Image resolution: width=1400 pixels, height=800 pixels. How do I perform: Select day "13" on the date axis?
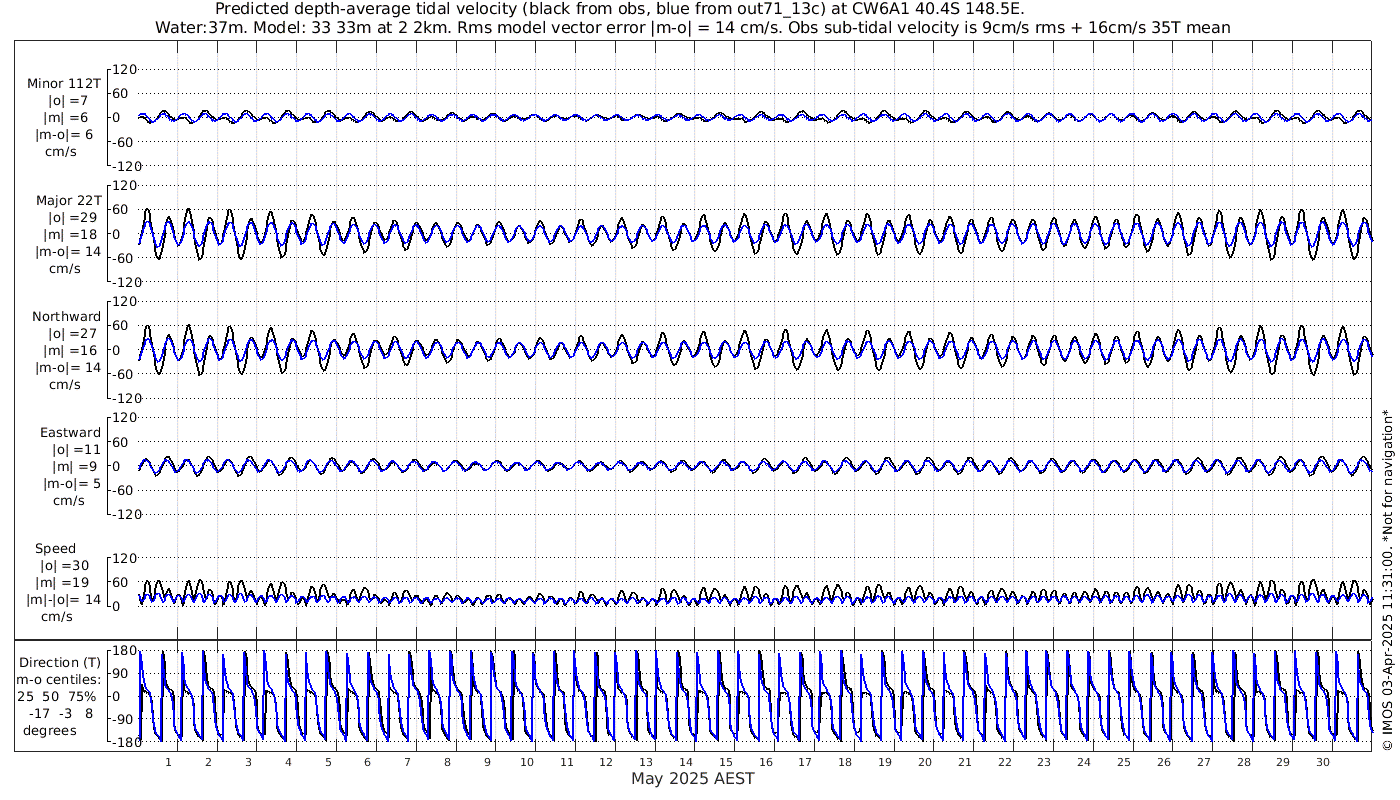coord(646,762)
